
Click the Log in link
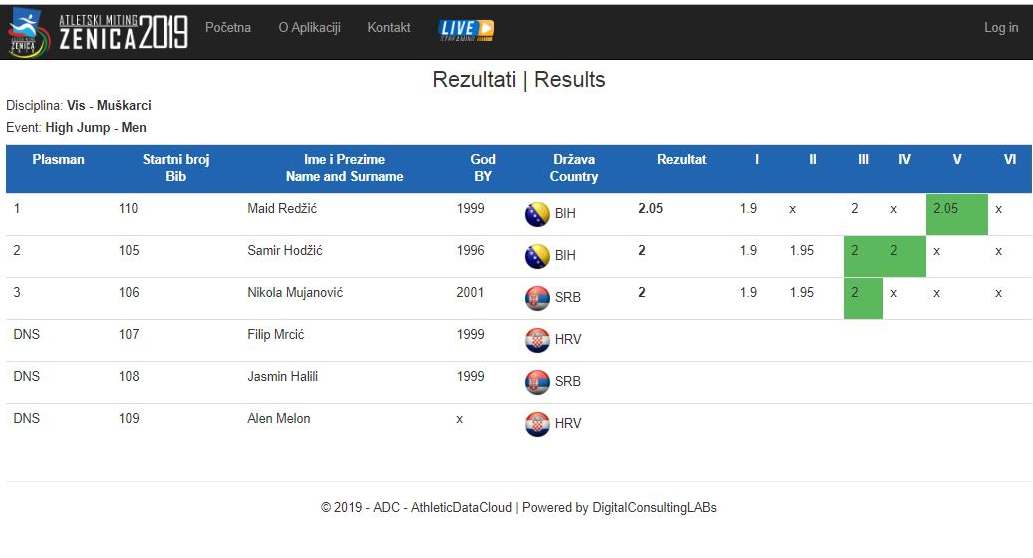click(x=1000, y=28)
